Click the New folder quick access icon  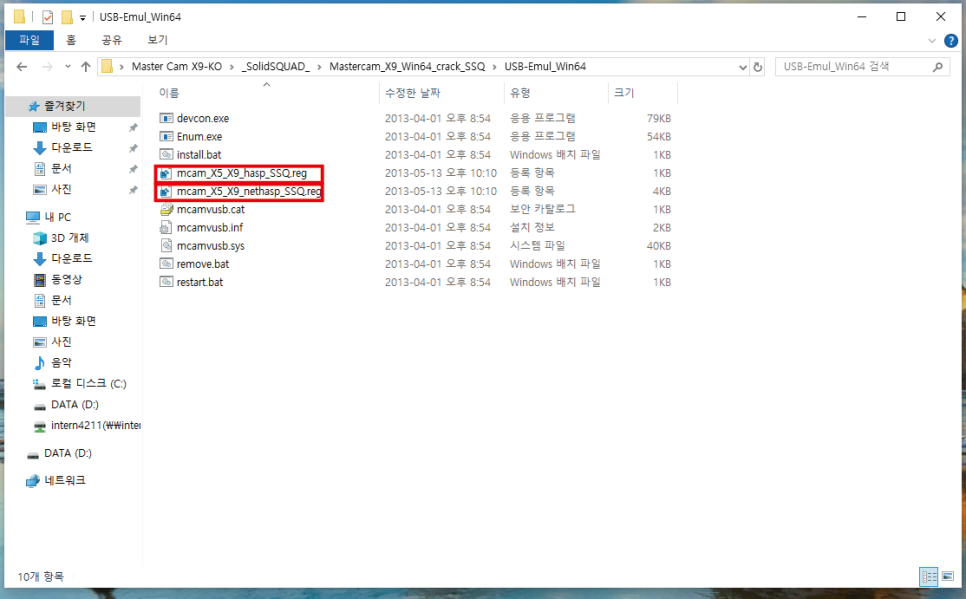click(x=67, y=17)
